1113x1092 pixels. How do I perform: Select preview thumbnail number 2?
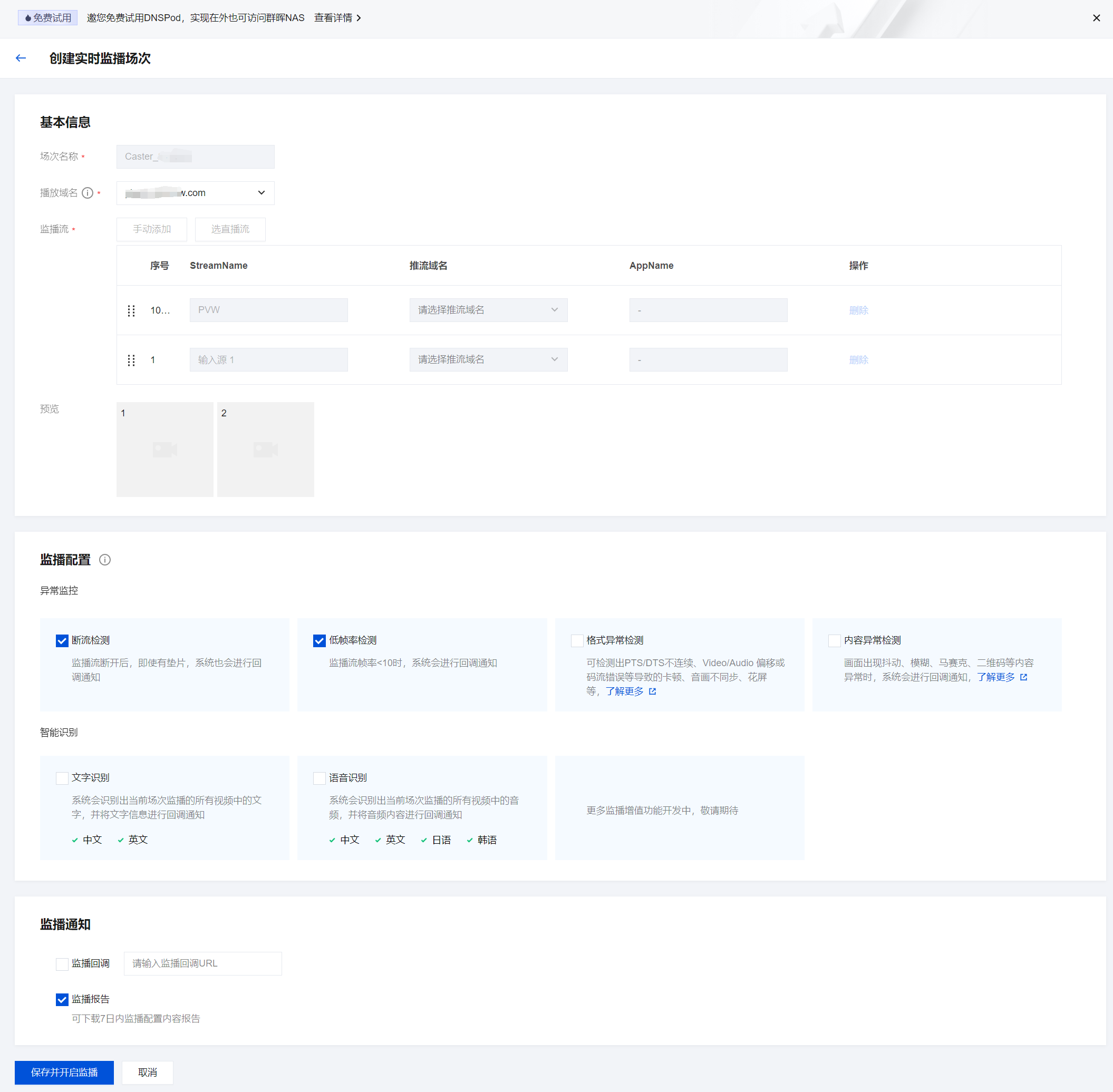click(266, 449)
